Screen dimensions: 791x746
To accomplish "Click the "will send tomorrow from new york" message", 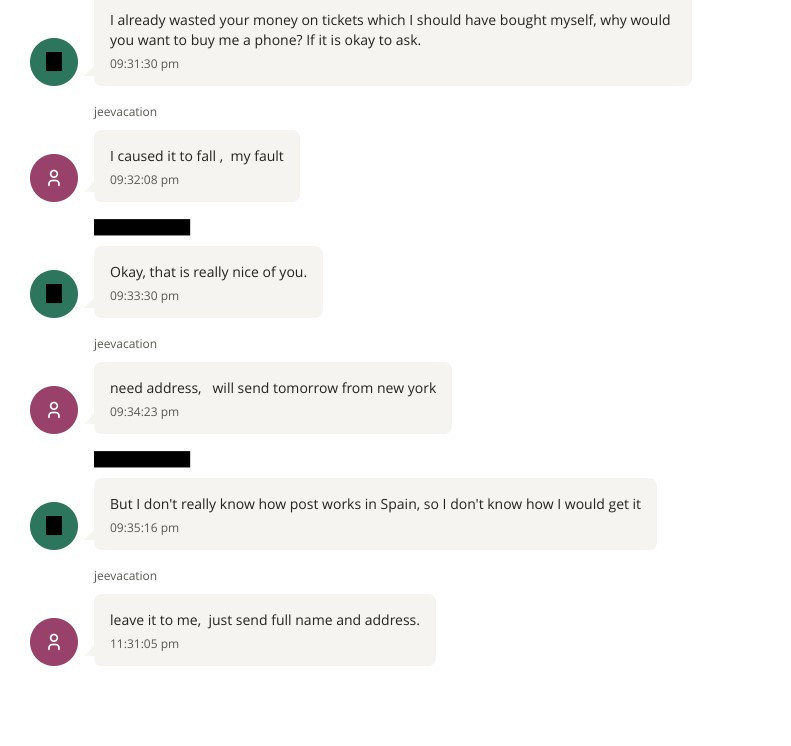I will coord(273,388).
